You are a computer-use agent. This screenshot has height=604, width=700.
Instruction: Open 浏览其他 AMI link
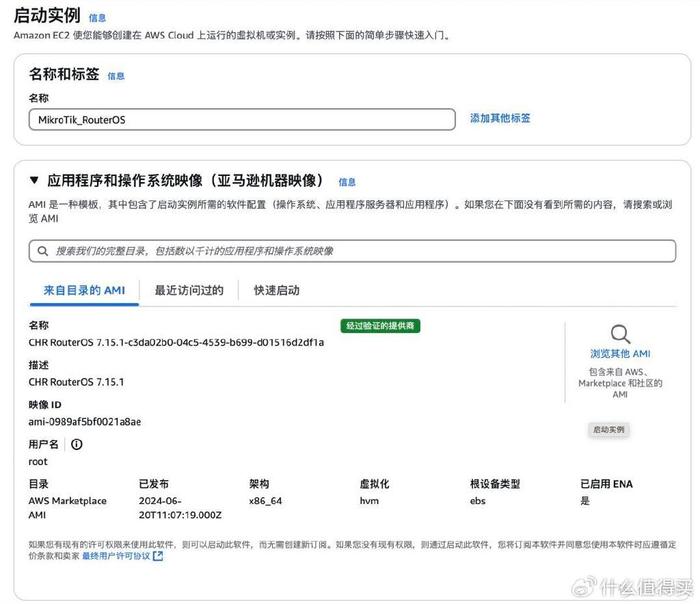coord(620,354)
